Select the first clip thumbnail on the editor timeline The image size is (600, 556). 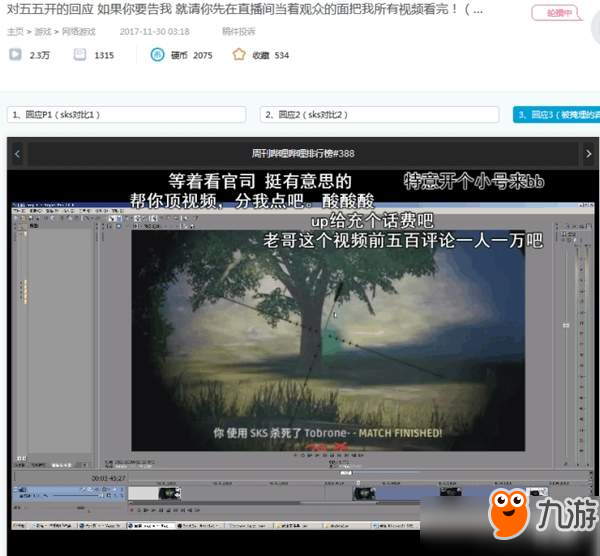[x=170, y=494]
